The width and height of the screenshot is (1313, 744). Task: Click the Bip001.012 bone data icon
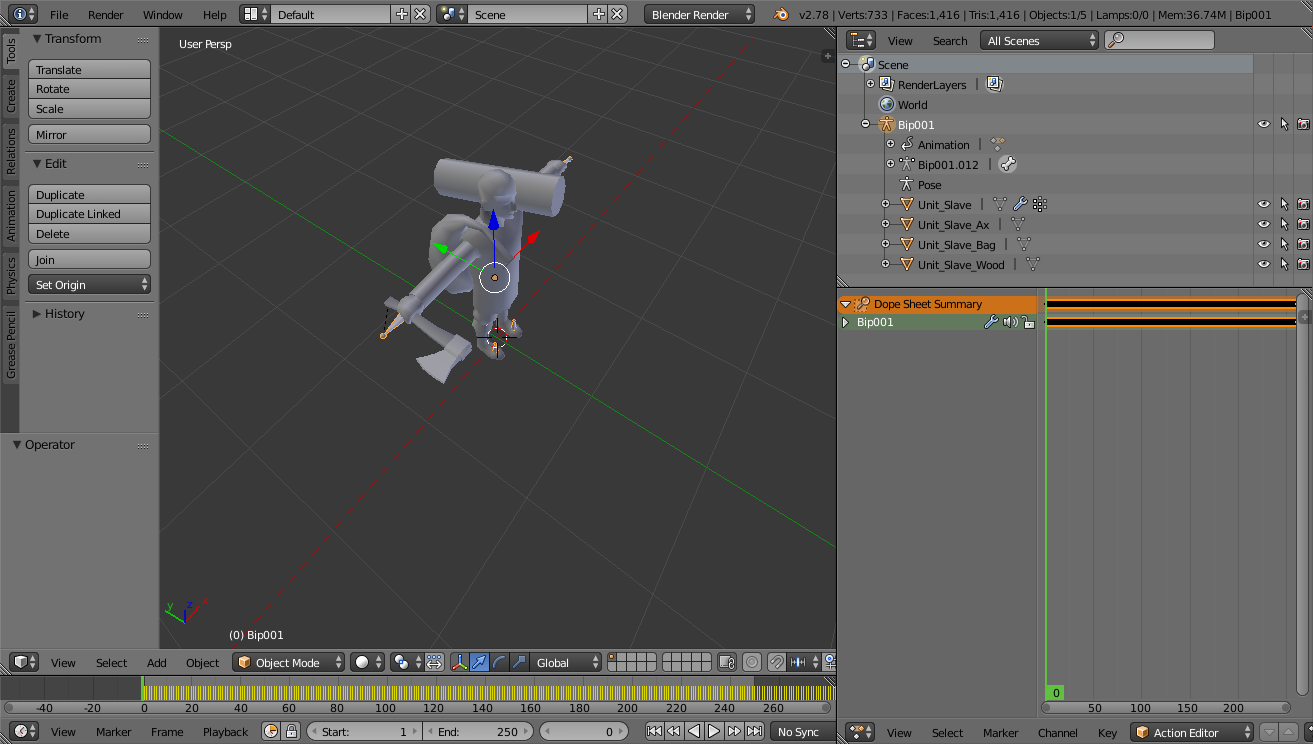click(1008, 164)
